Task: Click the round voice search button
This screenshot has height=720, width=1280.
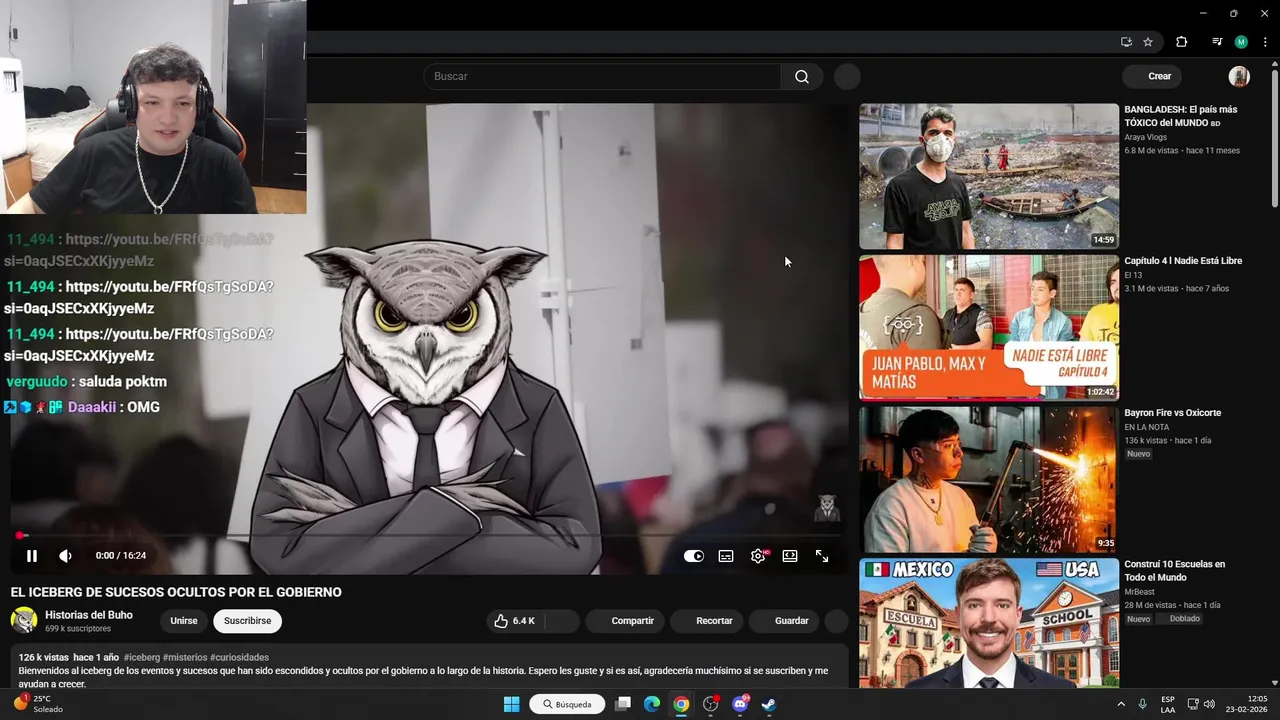Action: (847, 77)
